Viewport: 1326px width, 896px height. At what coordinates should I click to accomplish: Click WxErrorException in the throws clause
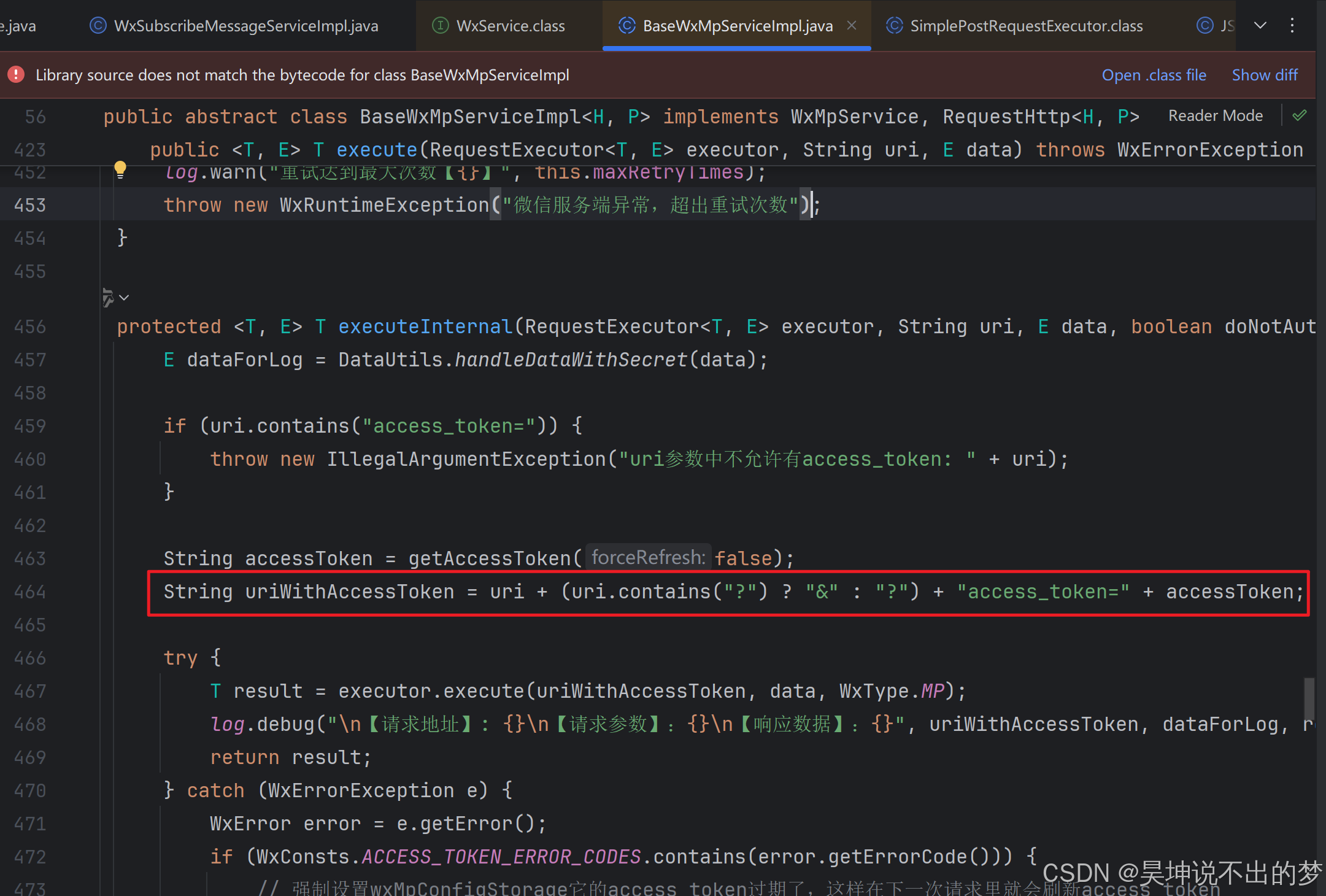coord(1210,150)
